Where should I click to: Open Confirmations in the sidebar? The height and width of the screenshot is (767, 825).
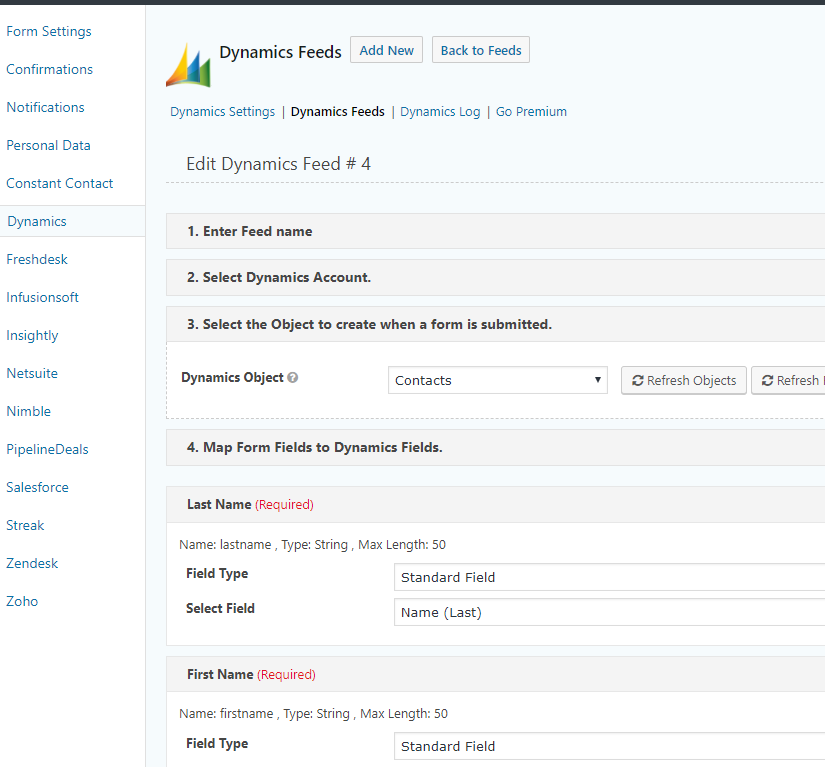pyautogui.click(x=49, y=69)
